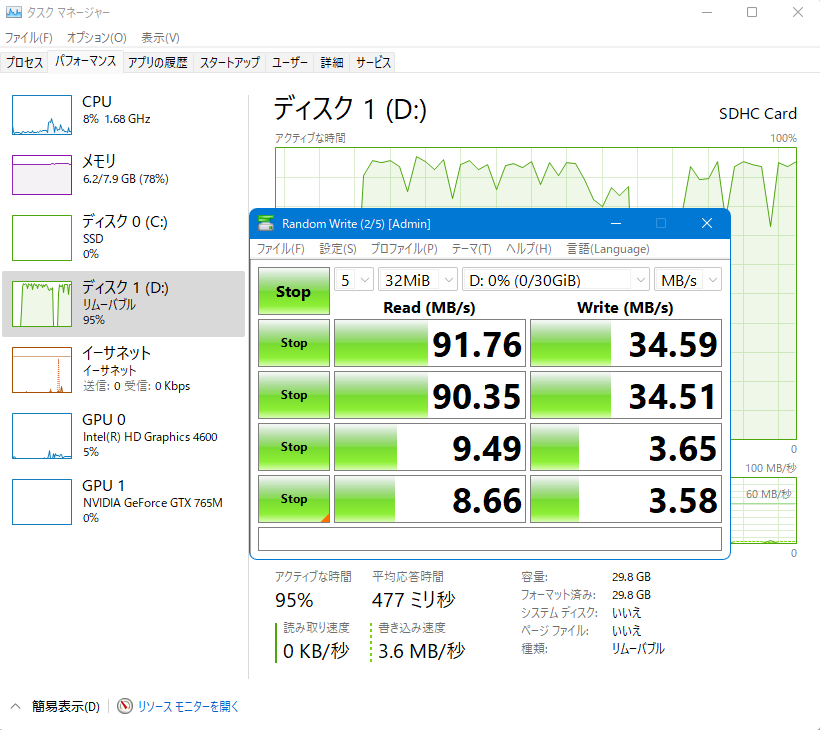Screen dimensions: 820x730
Task: Close the CrystalDiskMark window
Action: (x=707, y=223)
